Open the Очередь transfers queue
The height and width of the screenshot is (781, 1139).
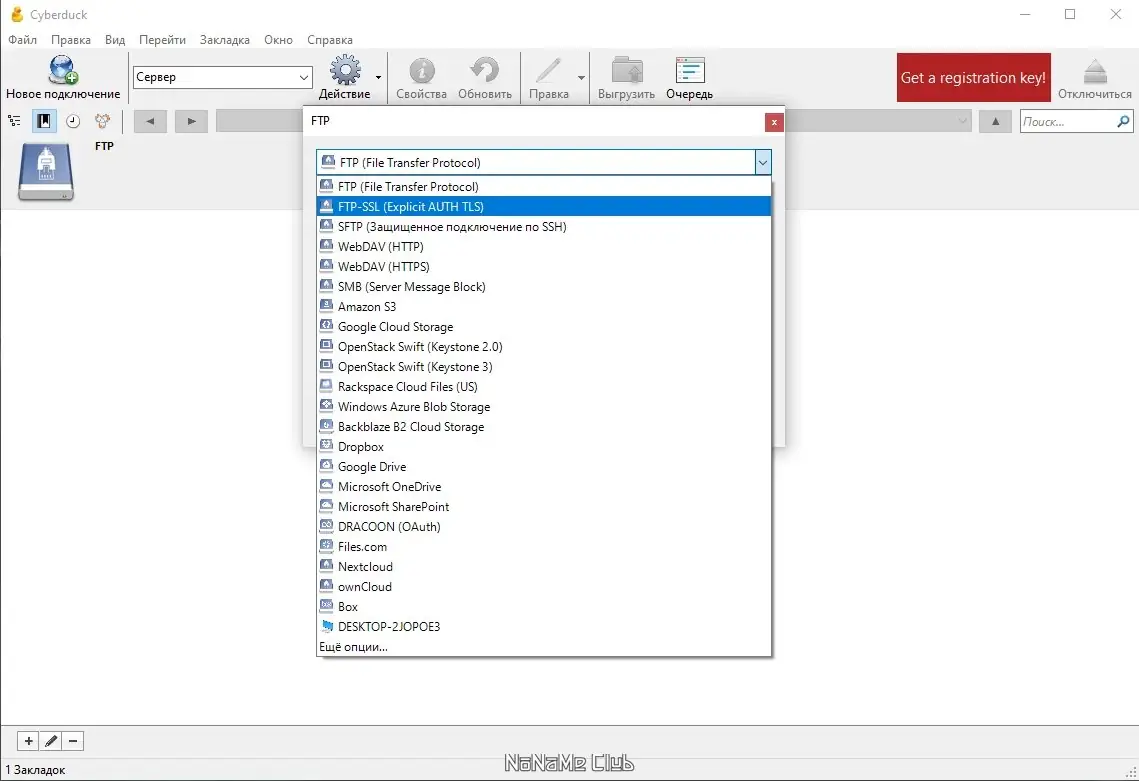pyautogui.click(x=689, y=77)
